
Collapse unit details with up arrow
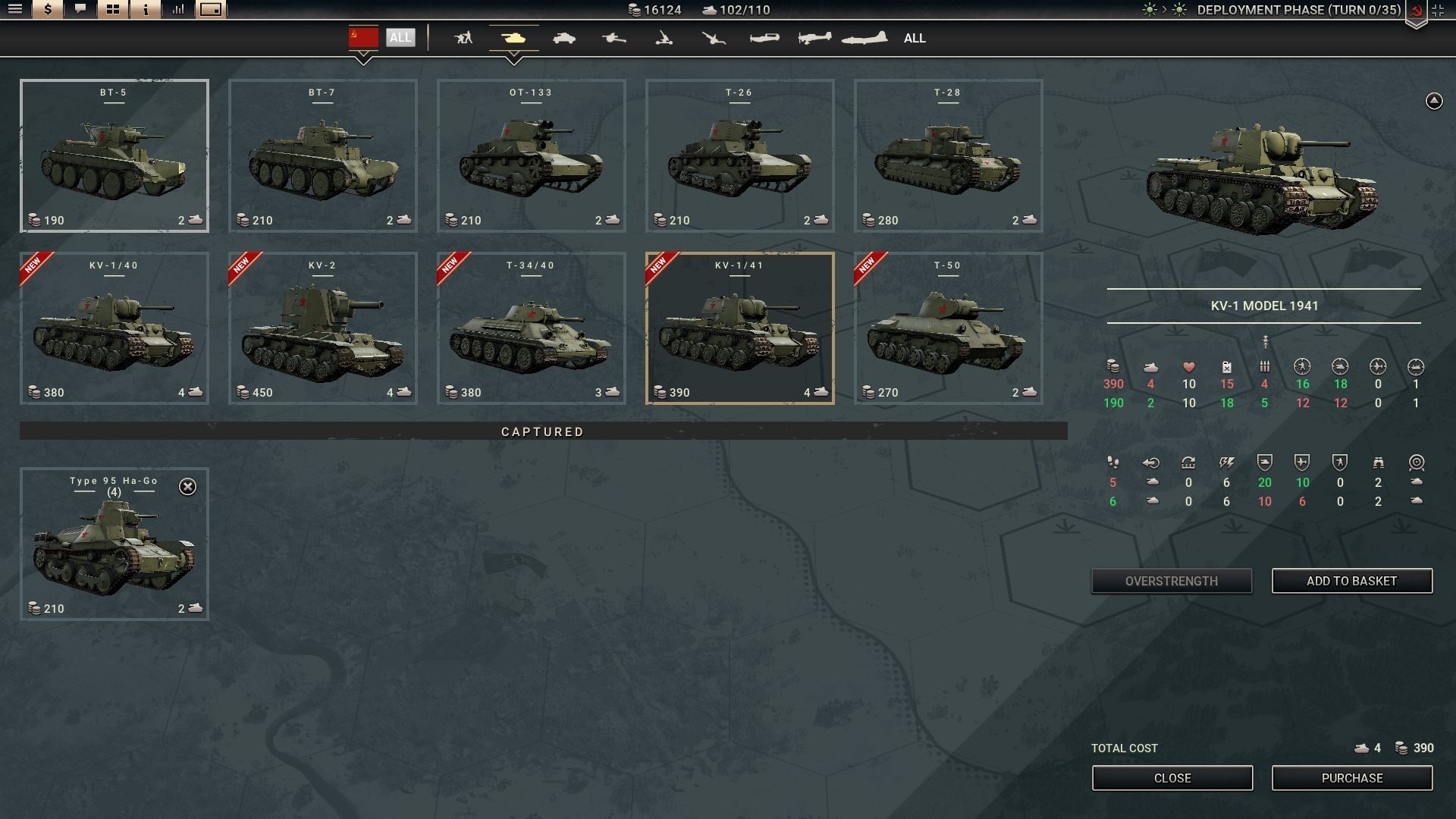coord(1433,101)
